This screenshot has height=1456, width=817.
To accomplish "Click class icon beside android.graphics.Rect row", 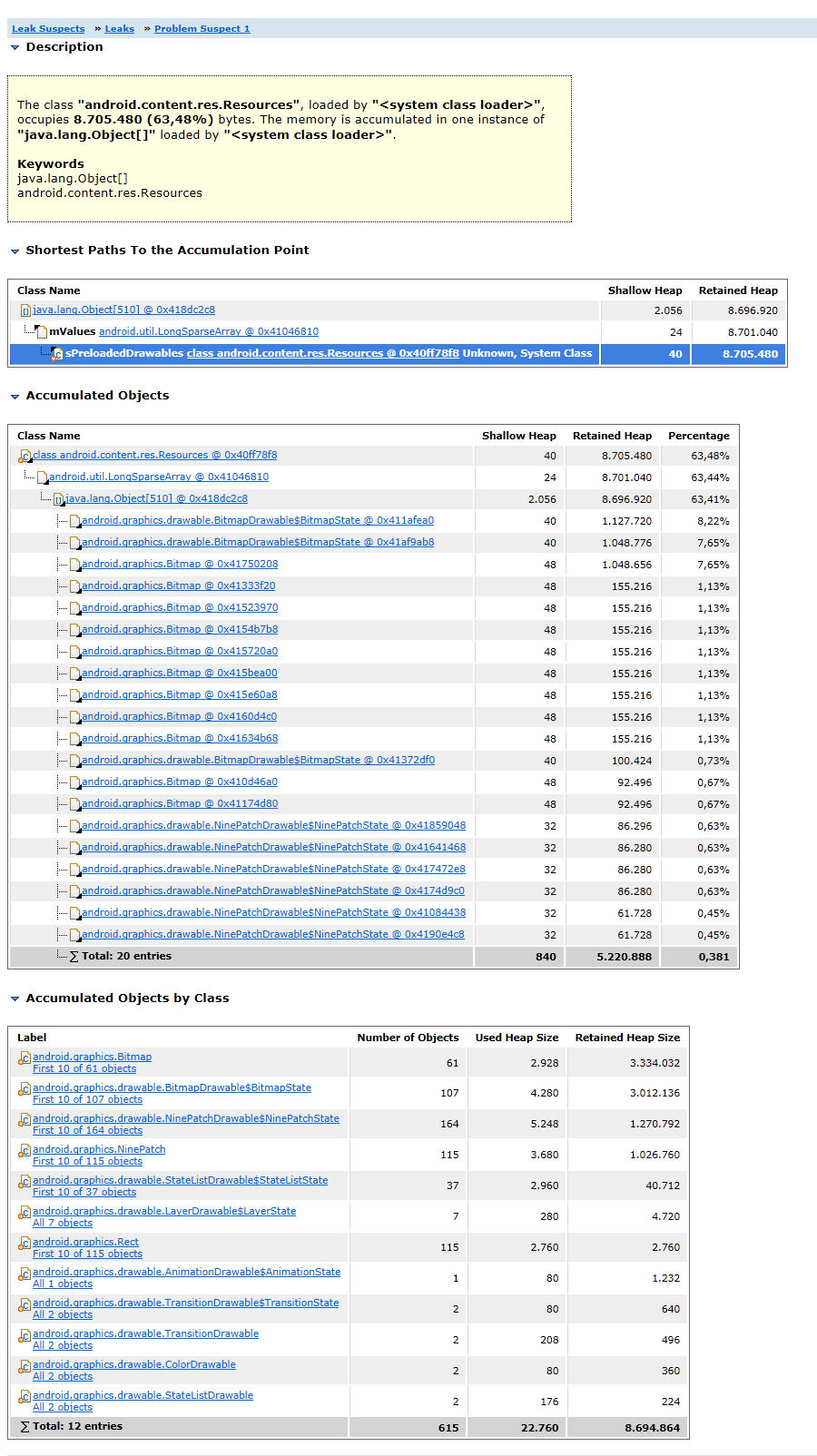I will point(25,1244).
